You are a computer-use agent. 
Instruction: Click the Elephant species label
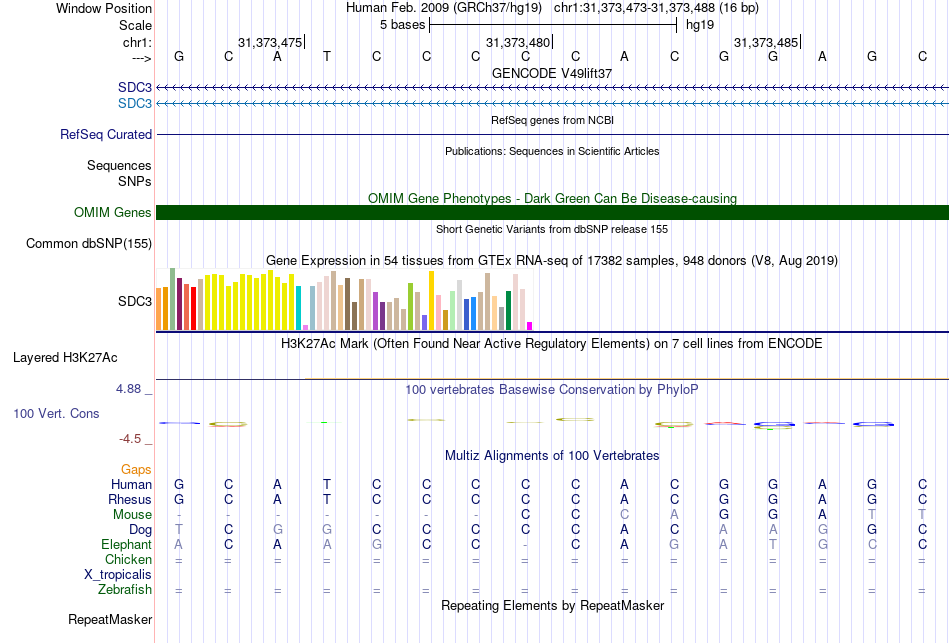click(x=126, y=544)
